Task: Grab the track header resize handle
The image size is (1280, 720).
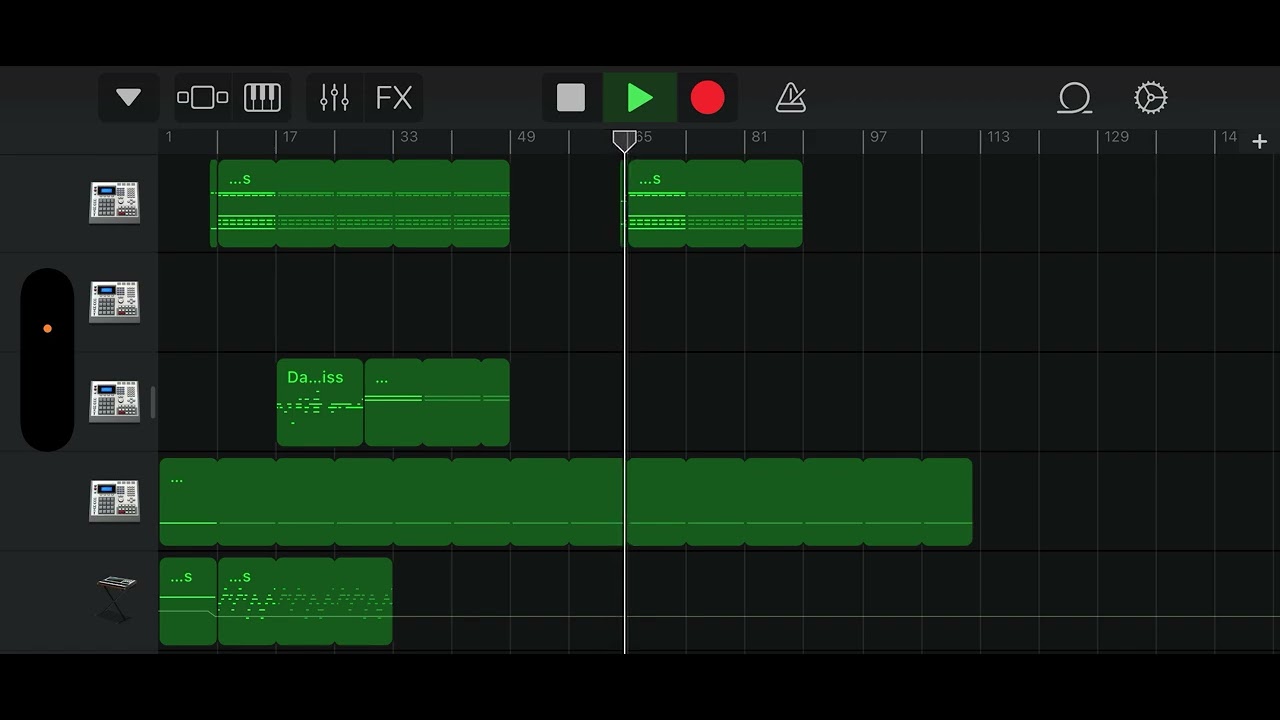Action: coord(153,403)
